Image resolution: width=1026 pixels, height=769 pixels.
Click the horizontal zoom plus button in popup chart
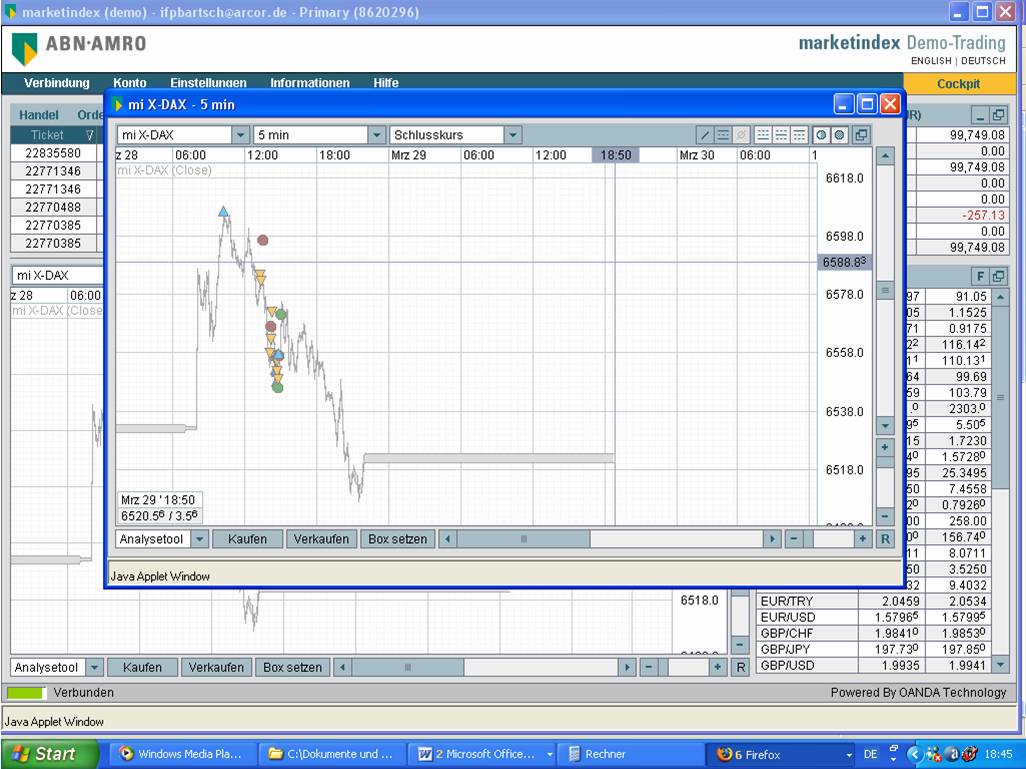[x=862, y=539]
